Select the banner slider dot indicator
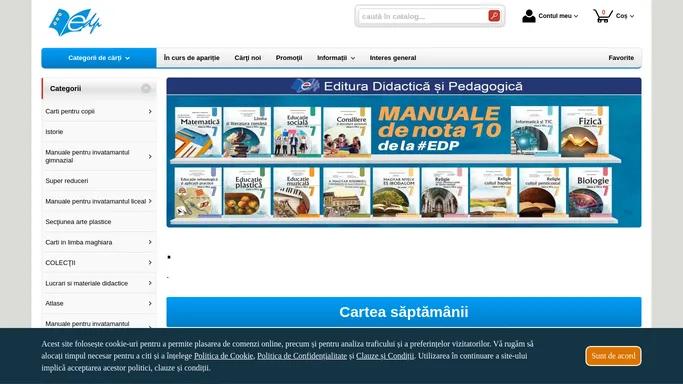The height and width of the screenshot is (384, 683). tap(169, 257)
